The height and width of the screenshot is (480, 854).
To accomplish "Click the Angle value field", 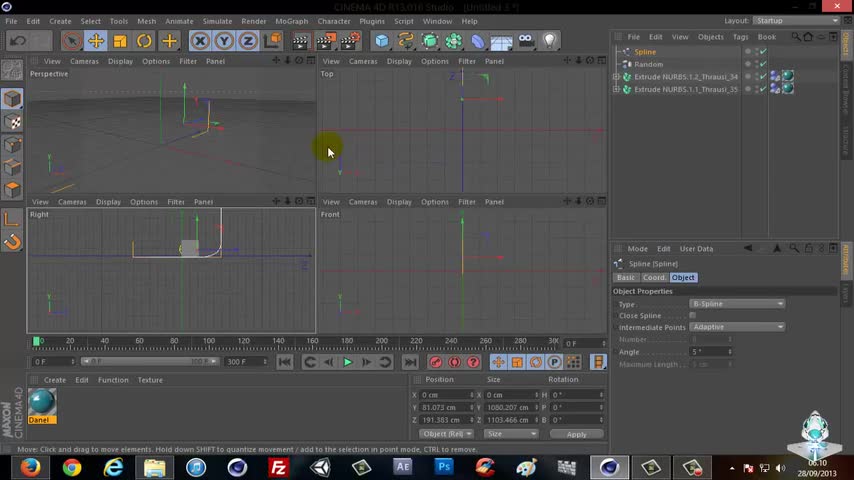I will 711,351.
